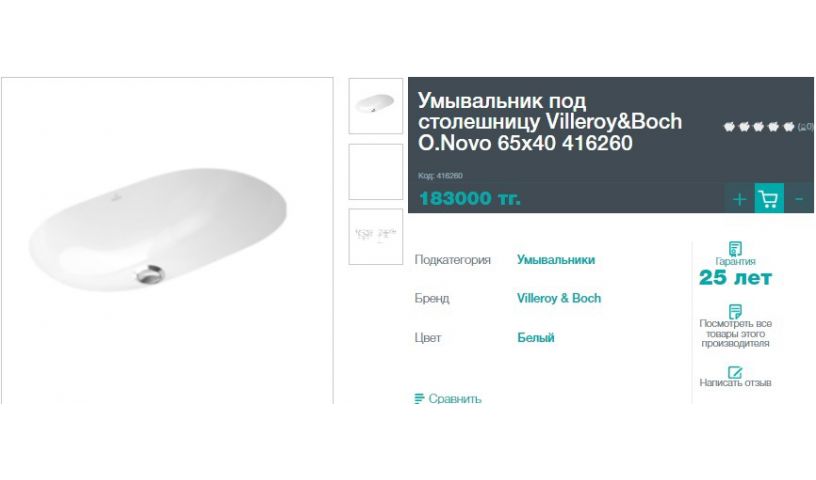Open the Villeroy & Boch brand link

559,298
